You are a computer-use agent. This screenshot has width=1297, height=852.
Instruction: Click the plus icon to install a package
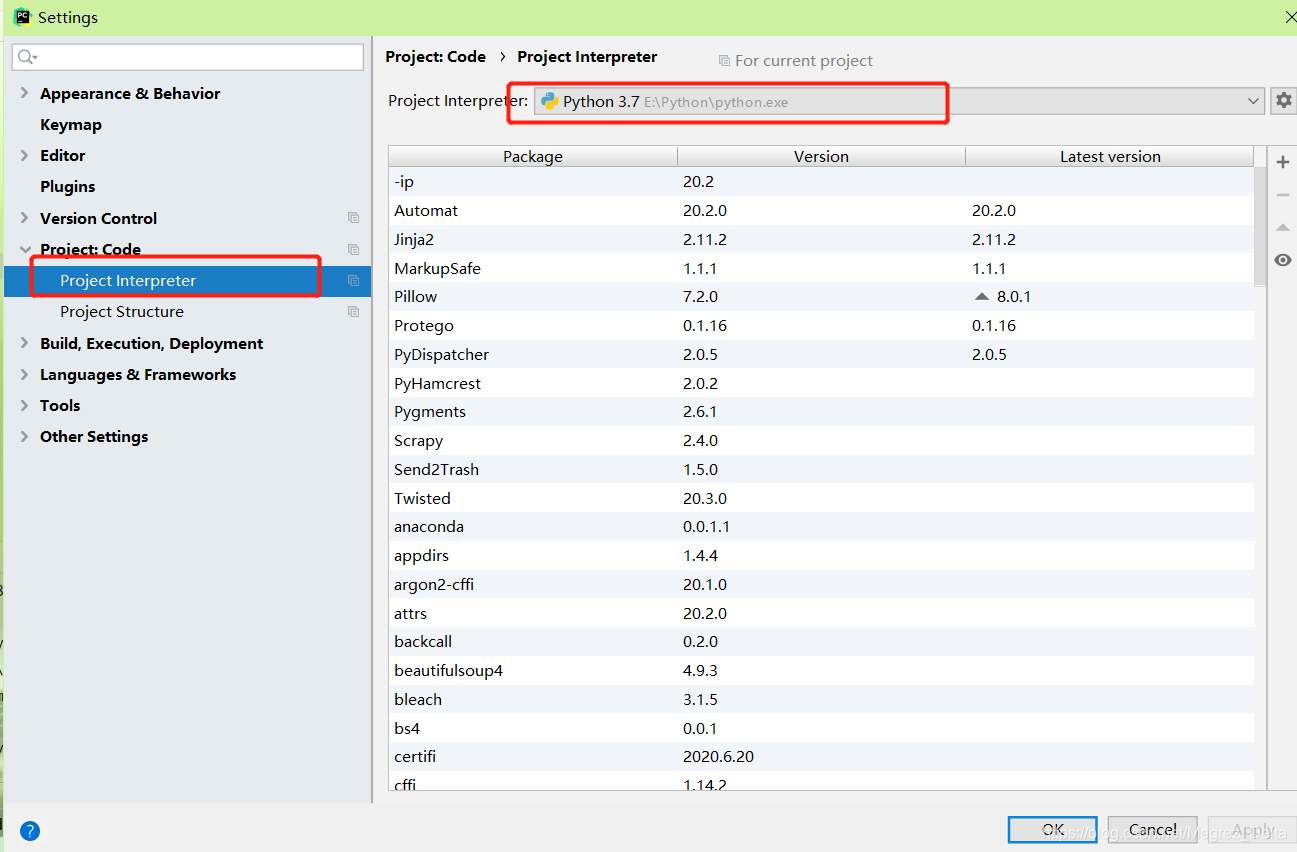(x=1283, y=162)
